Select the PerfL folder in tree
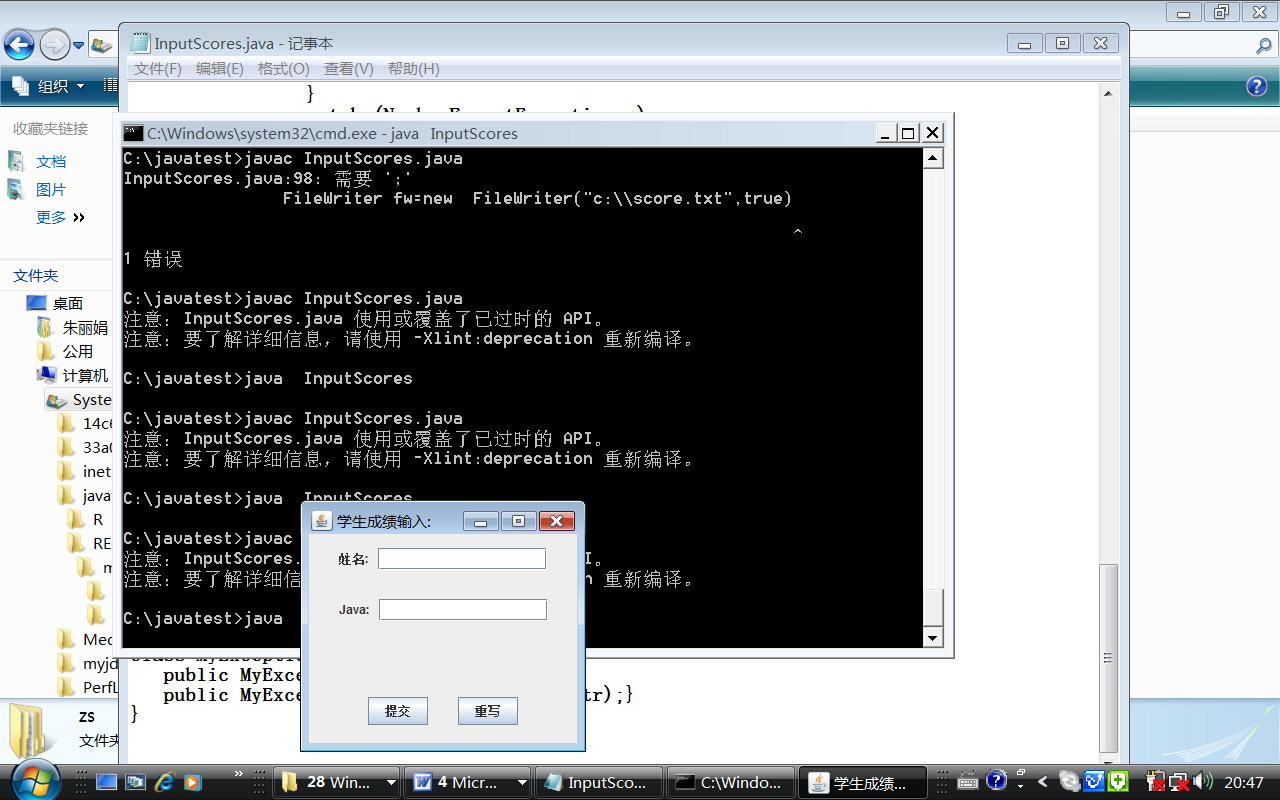This screenshot has width=1280, height=800. [x=100, y=687]
